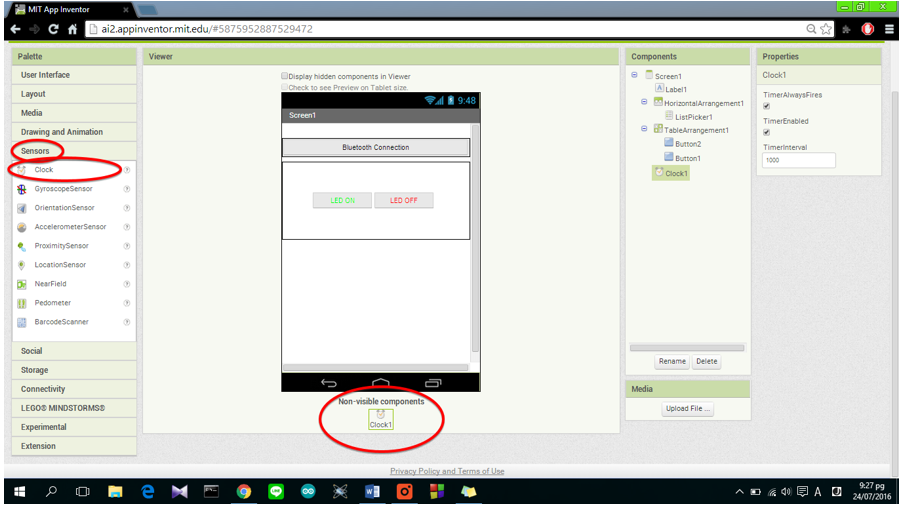The width and height of the screenshot is (899, 505).
Task: Select LED OFF button in viewer
Action: [x=404, y=201]
